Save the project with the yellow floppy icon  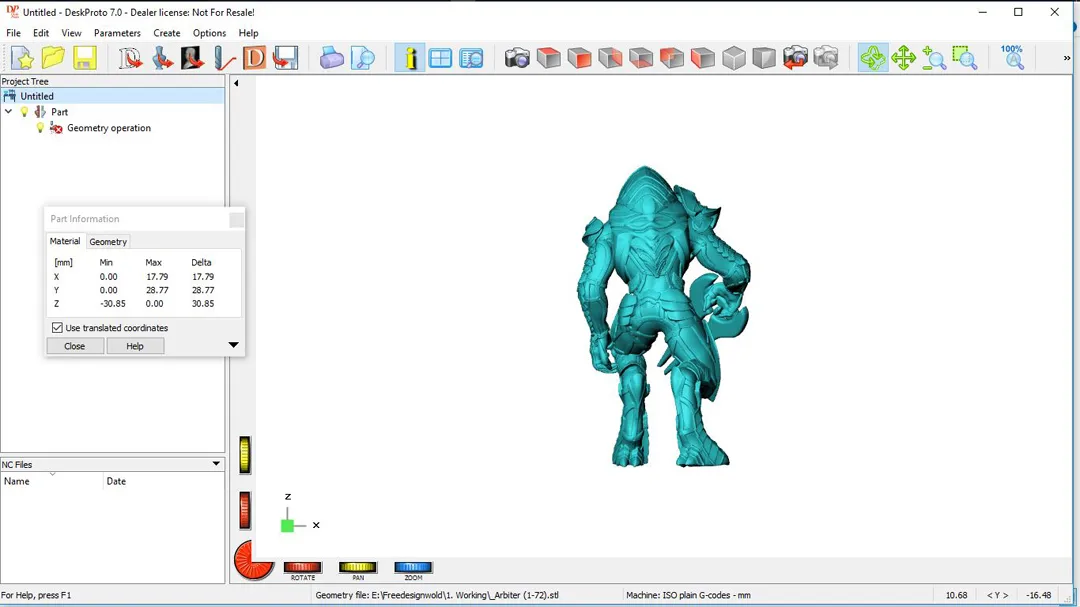[x=85, y=58]
